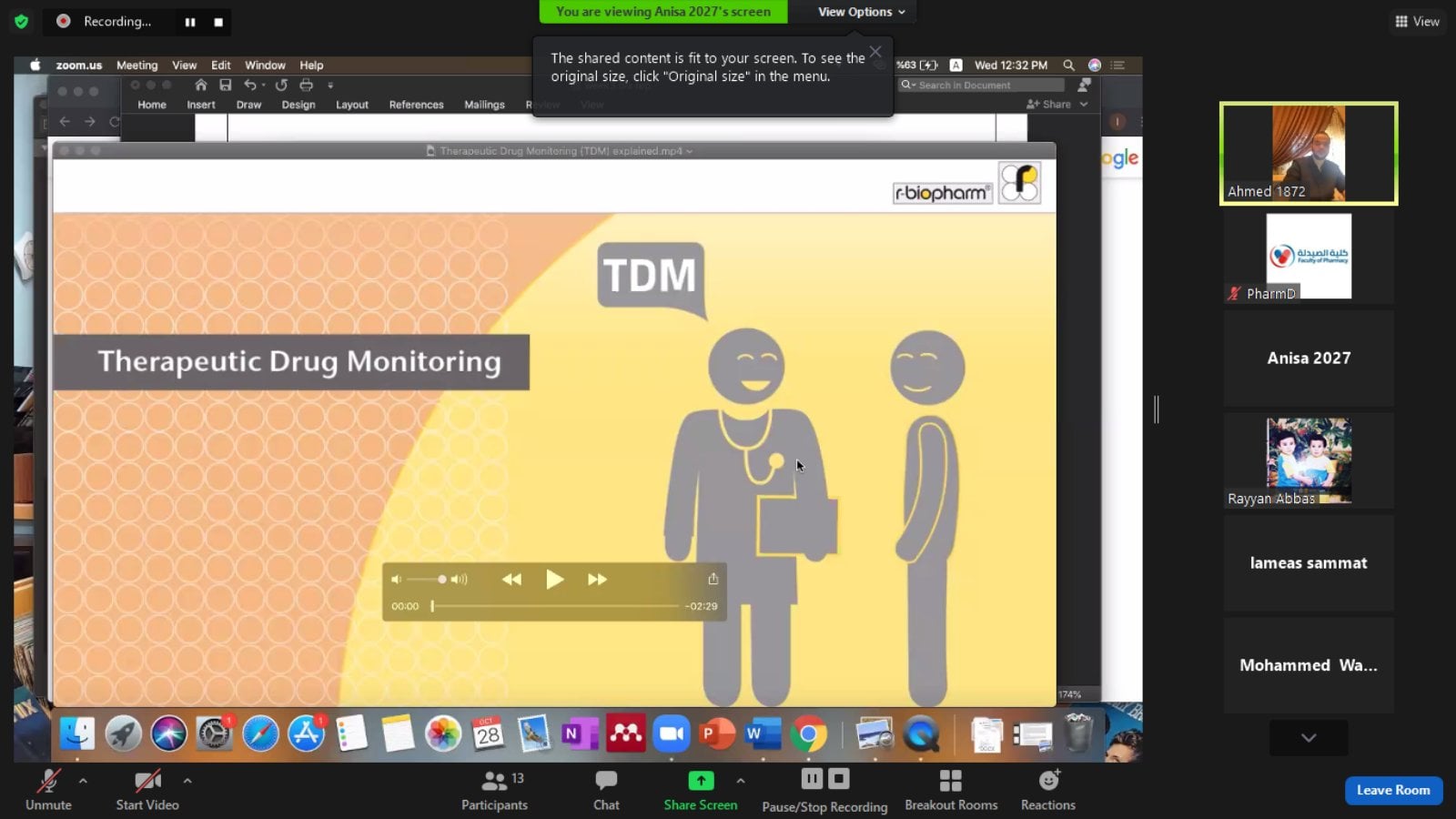Expand the View Options dropdown
Viewport: 1456px width, 819px height.
[x=861, y=12]
